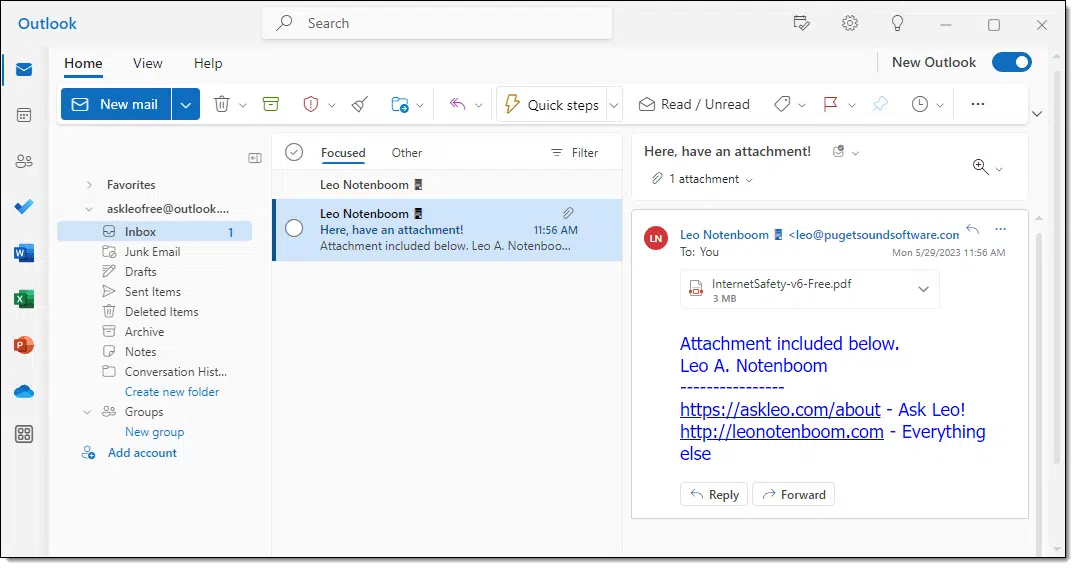Viewport: 1076px width, 568px height.
Task: Open the Delete options dropdown arrow
Action: (x=242, y=105)
